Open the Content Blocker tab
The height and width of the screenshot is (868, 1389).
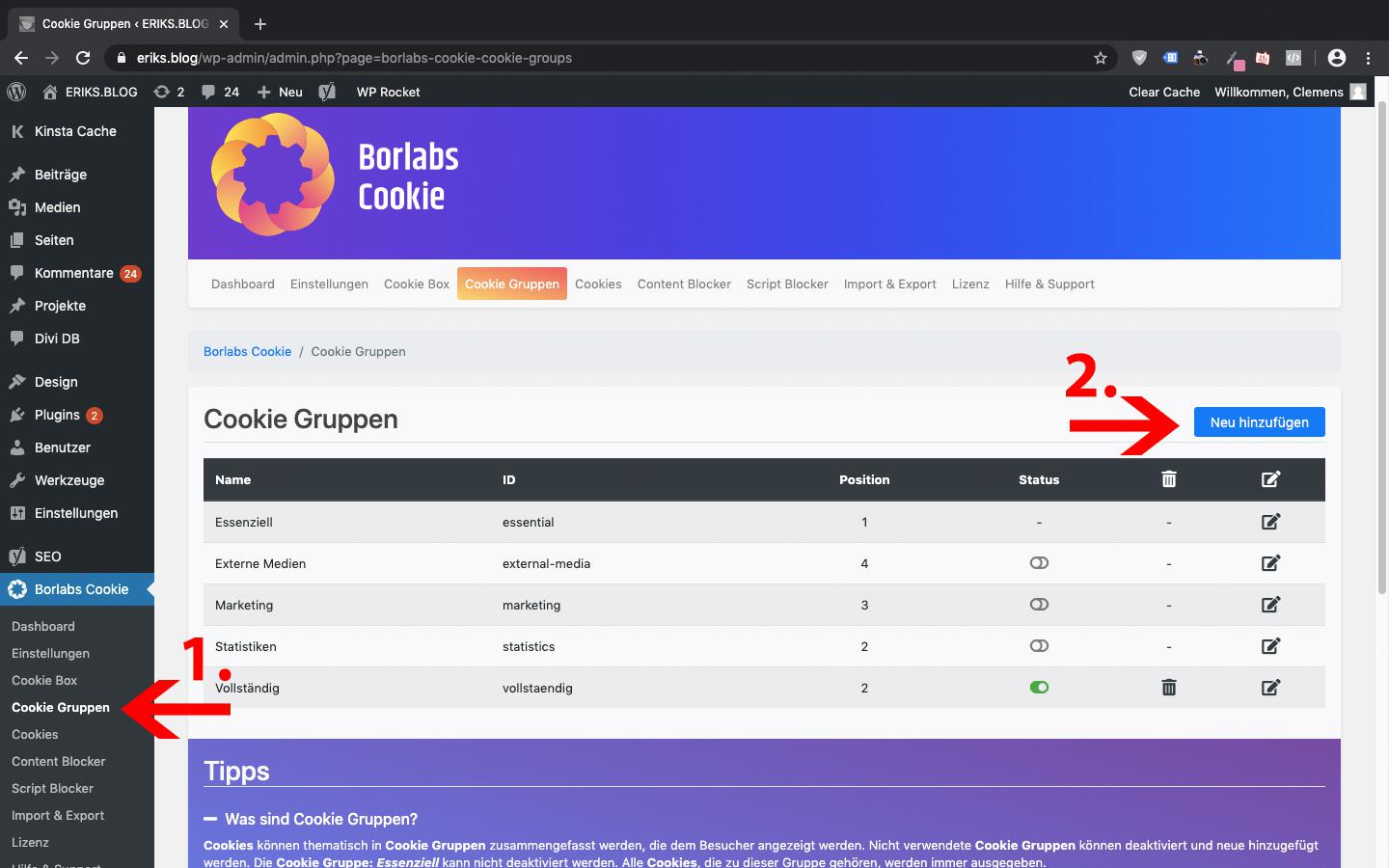pos(684,284)
